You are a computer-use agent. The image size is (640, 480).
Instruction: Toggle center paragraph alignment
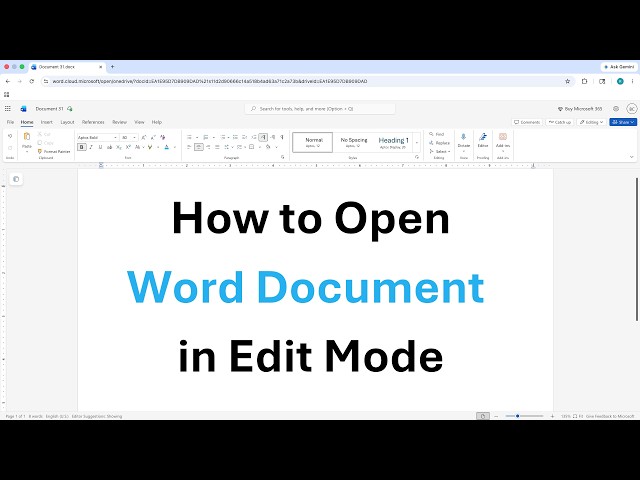199,147
